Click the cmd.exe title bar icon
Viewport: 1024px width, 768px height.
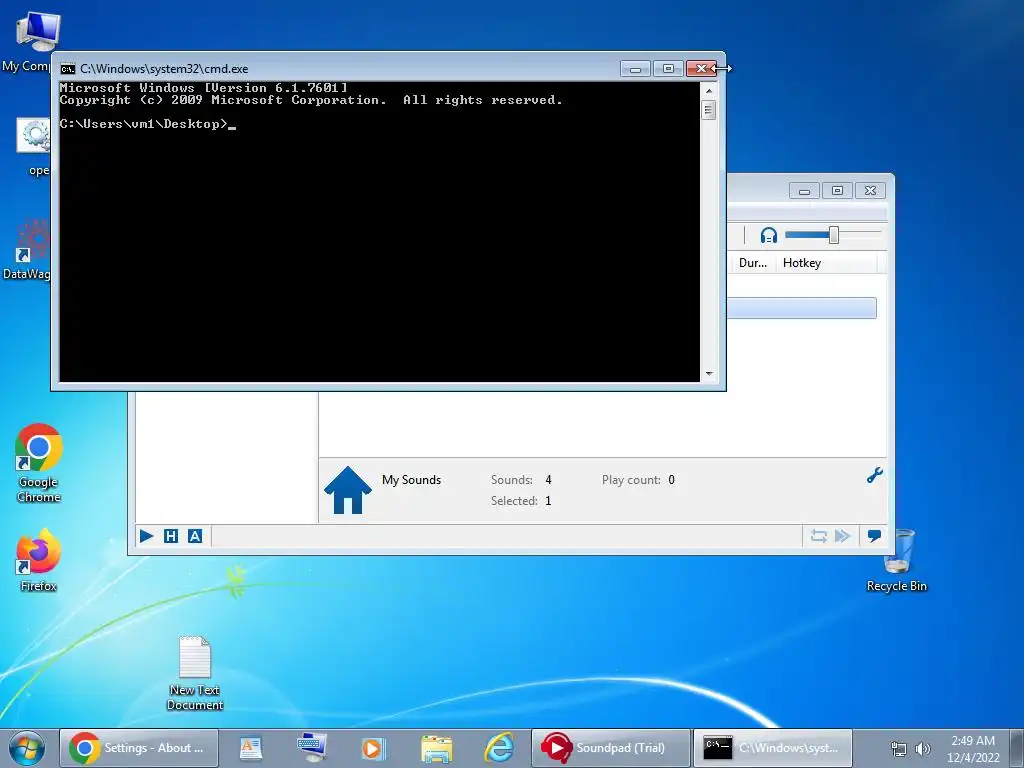point(67,69)
